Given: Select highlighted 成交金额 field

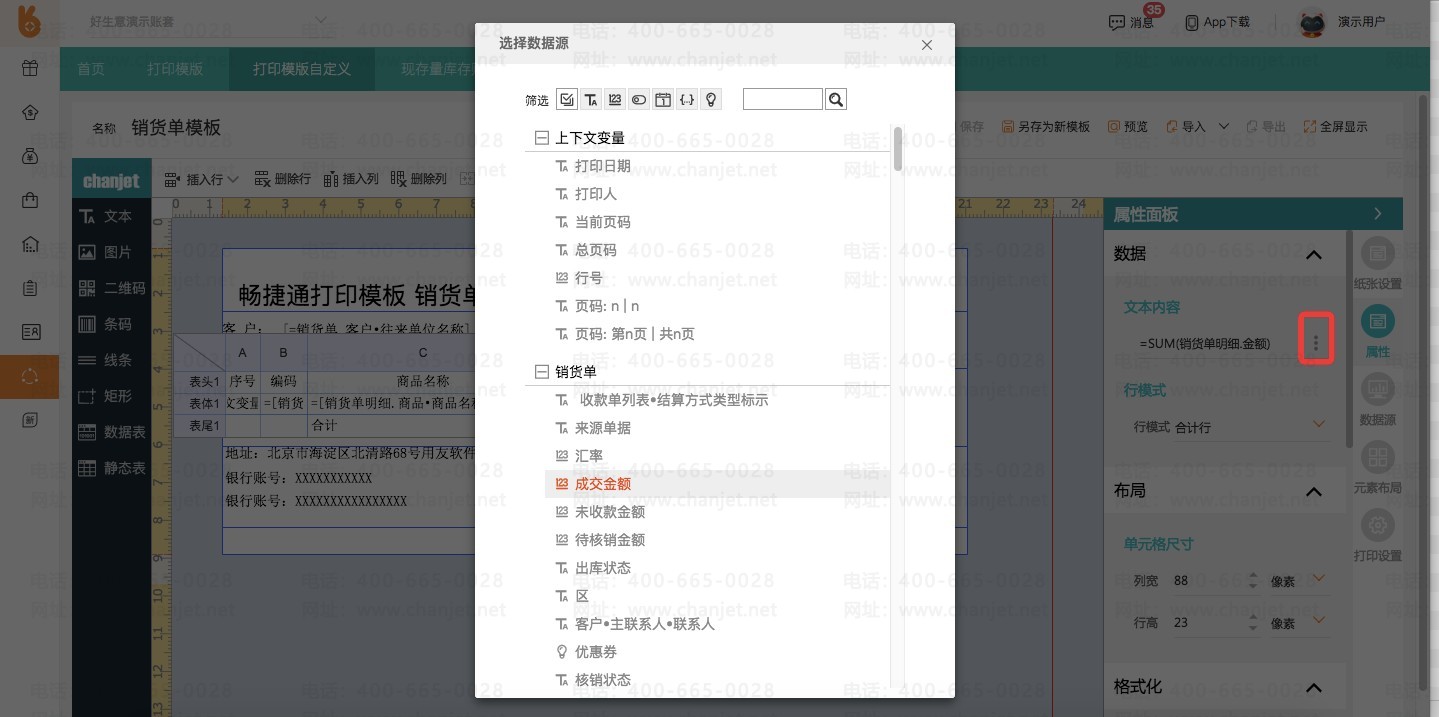Looking at the screenshot, I should [x=717, y=484].
